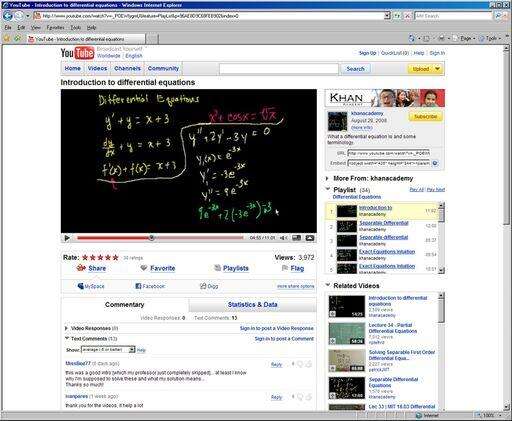Collapse the Text Comments section
This screenshot has width=512, height=421.
point(67,338)
